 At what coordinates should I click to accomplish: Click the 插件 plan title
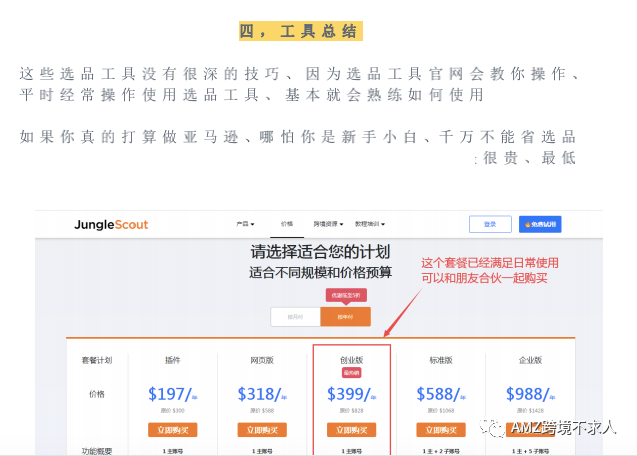click(x=173, y=360)
